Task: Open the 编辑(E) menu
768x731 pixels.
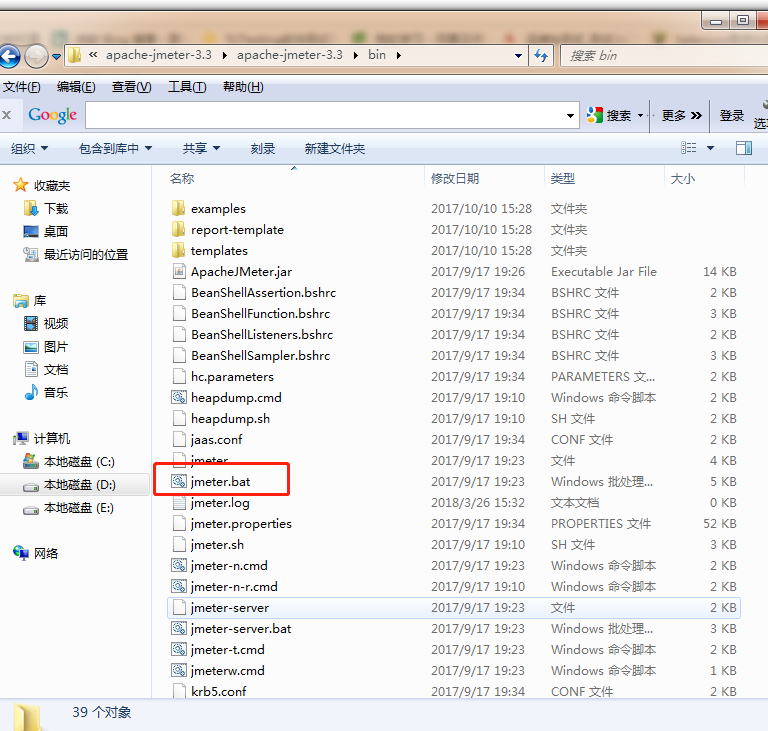Action: point(76,87)
